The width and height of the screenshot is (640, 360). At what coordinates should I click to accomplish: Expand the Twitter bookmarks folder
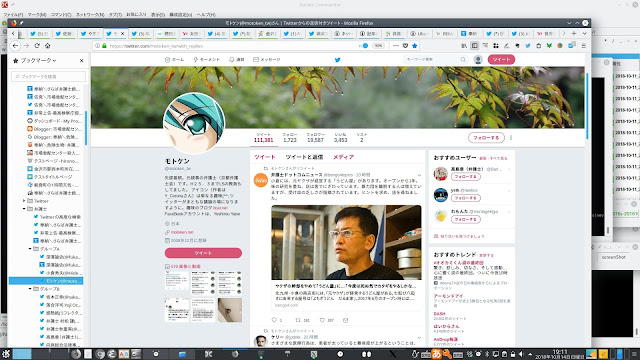[x=24, y=201]
